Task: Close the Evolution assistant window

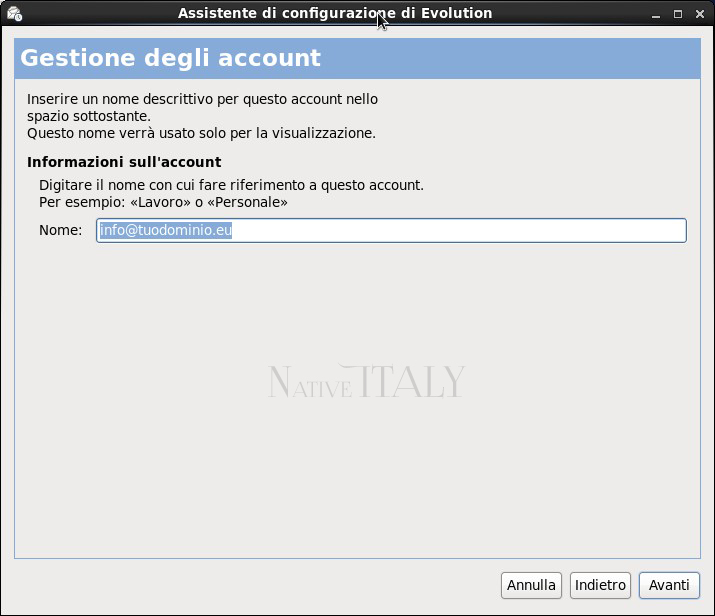Action: point(700,14)
